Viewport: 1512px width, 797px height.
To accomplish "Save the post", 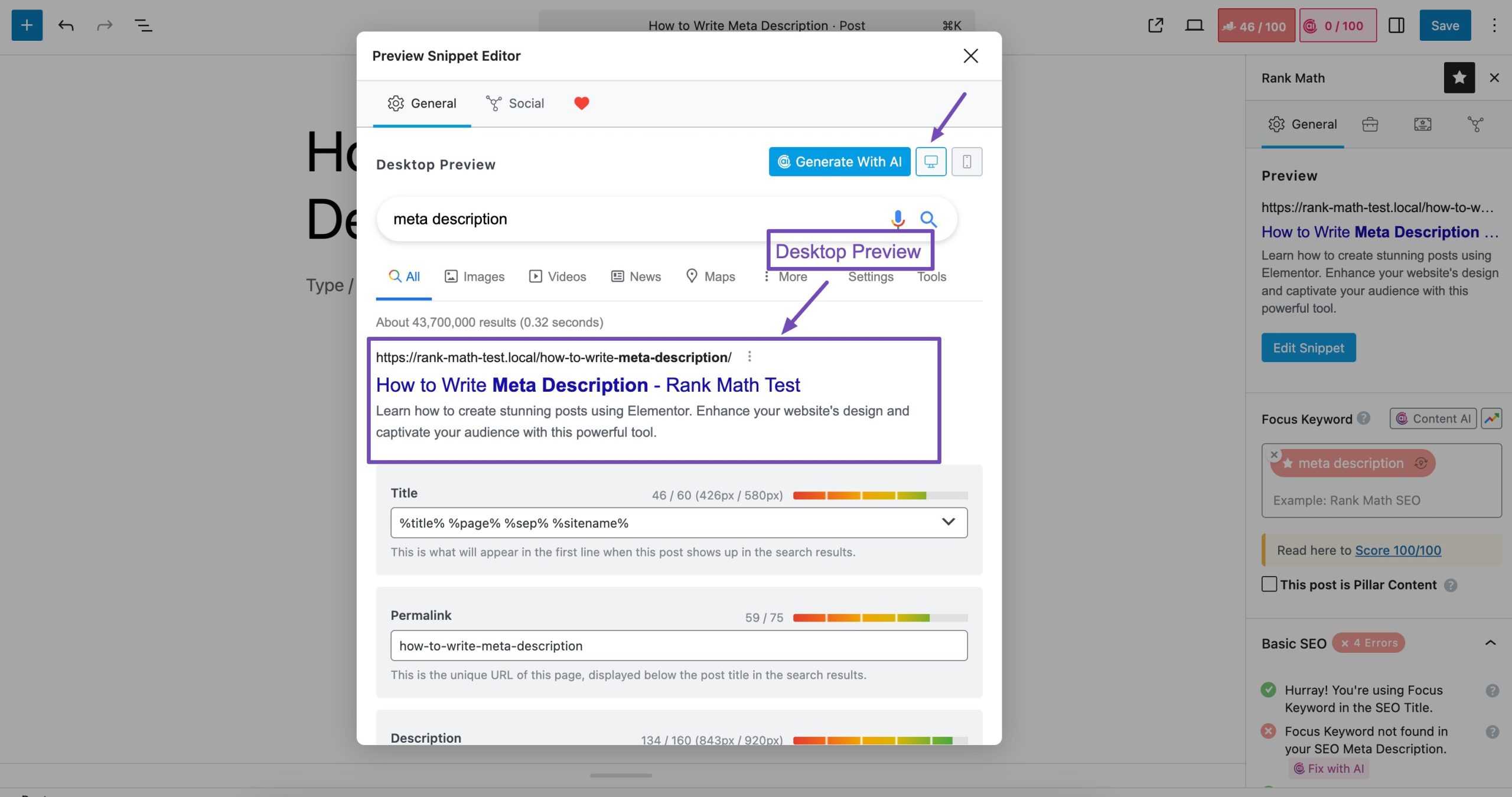I will pos(1445,25).
